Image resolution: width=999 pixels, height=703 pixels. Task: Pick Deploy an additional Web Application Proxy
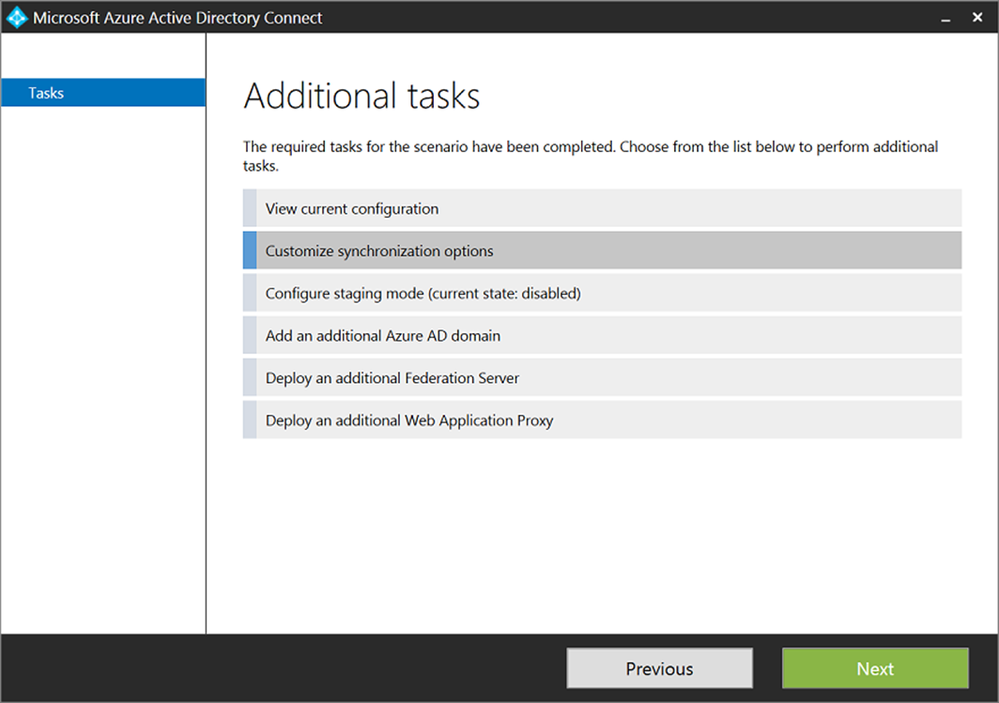coord(602,420)
